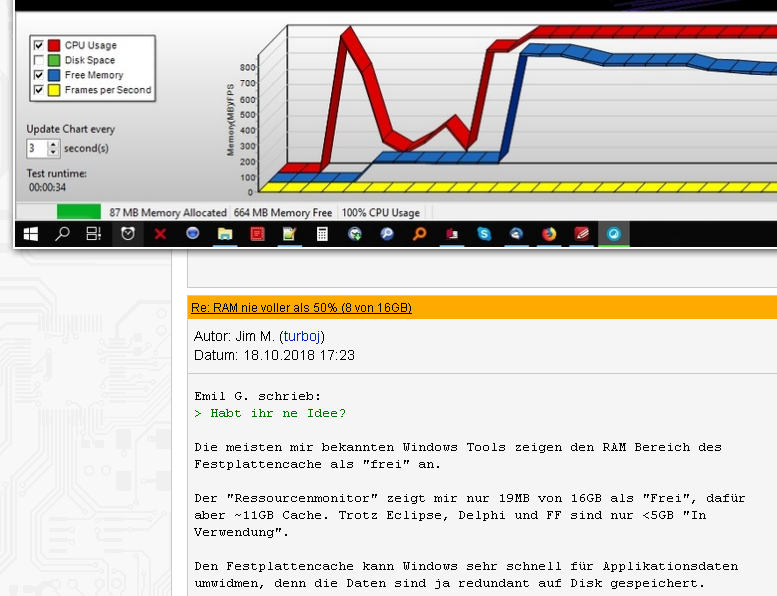Open the blue mail taskbar app

[x=516, y=234]
